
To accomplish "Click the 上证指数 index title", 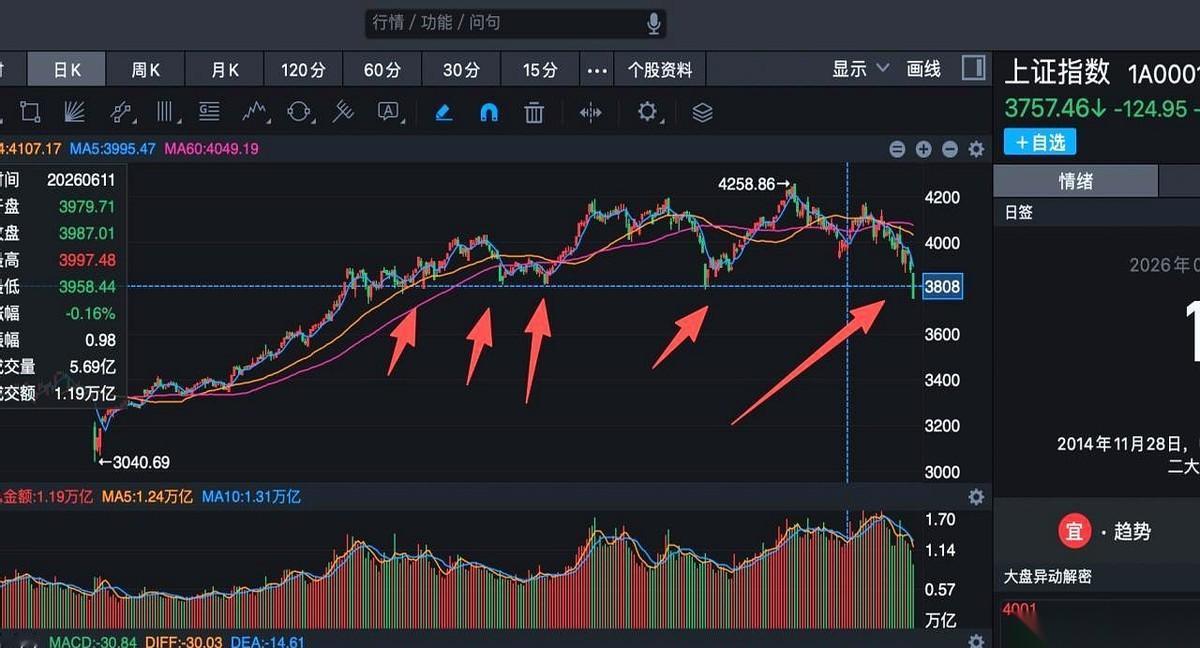I will 1057,72.
